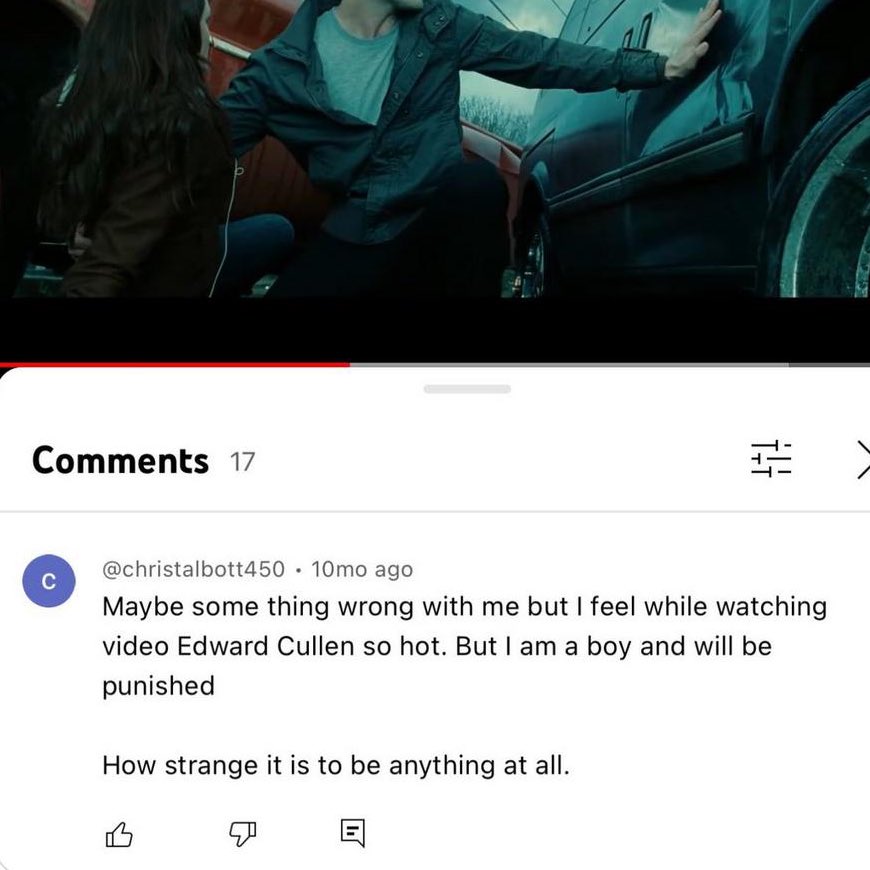Tap the comment count 17
This screenshot has width=870, height=870.
242,462
